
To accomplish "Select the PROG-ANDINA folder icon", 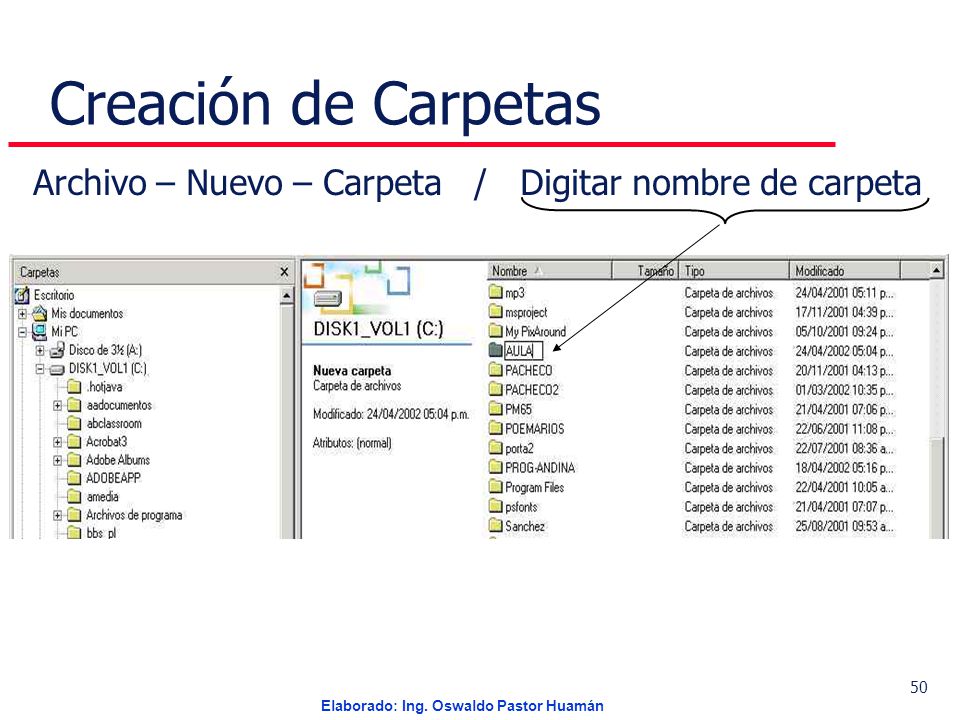I will [495, 468].
